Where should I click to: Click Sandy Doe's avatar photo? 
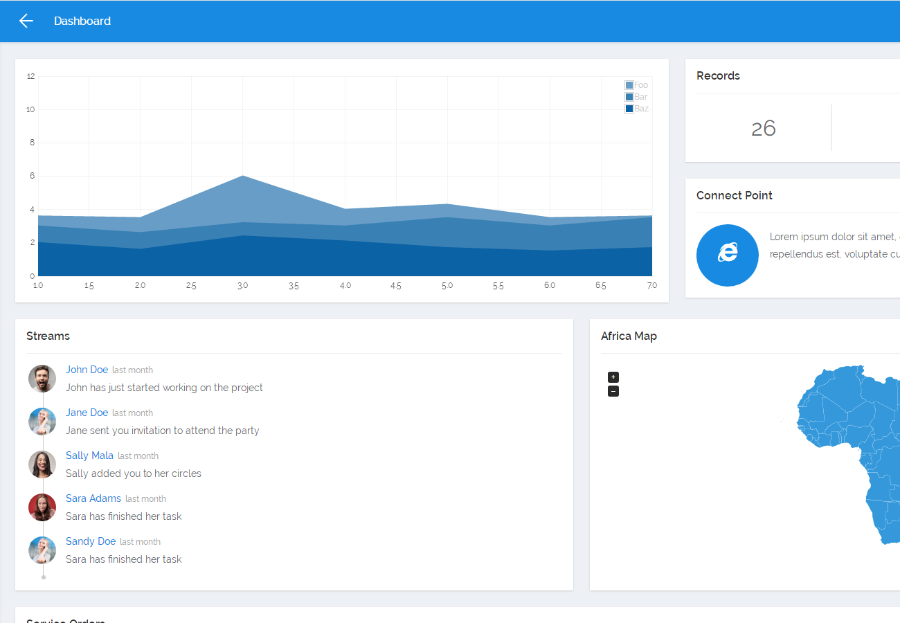(42, 550)
